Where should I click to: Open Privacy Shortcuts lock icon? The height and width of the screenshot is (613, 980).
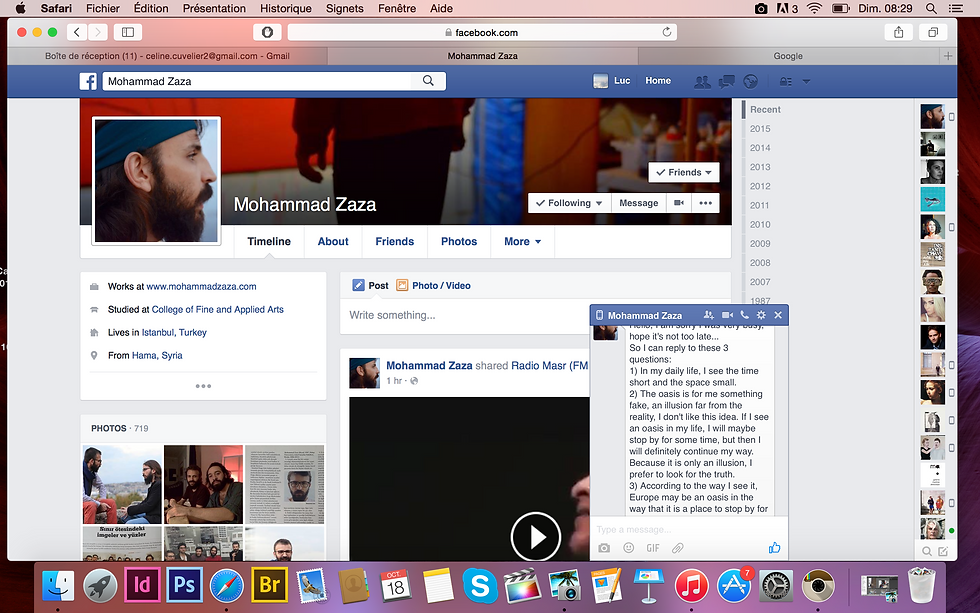786,81
